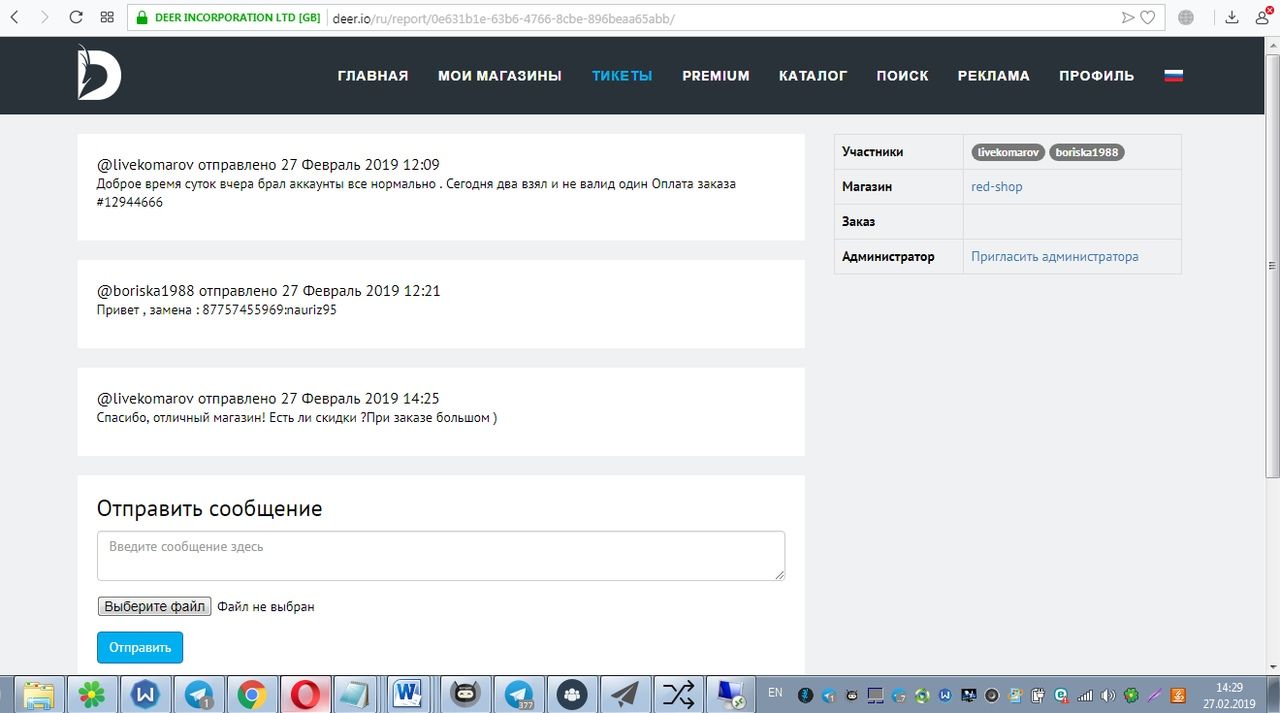Open the notepad taskbar icon

[x=354, y=694]
